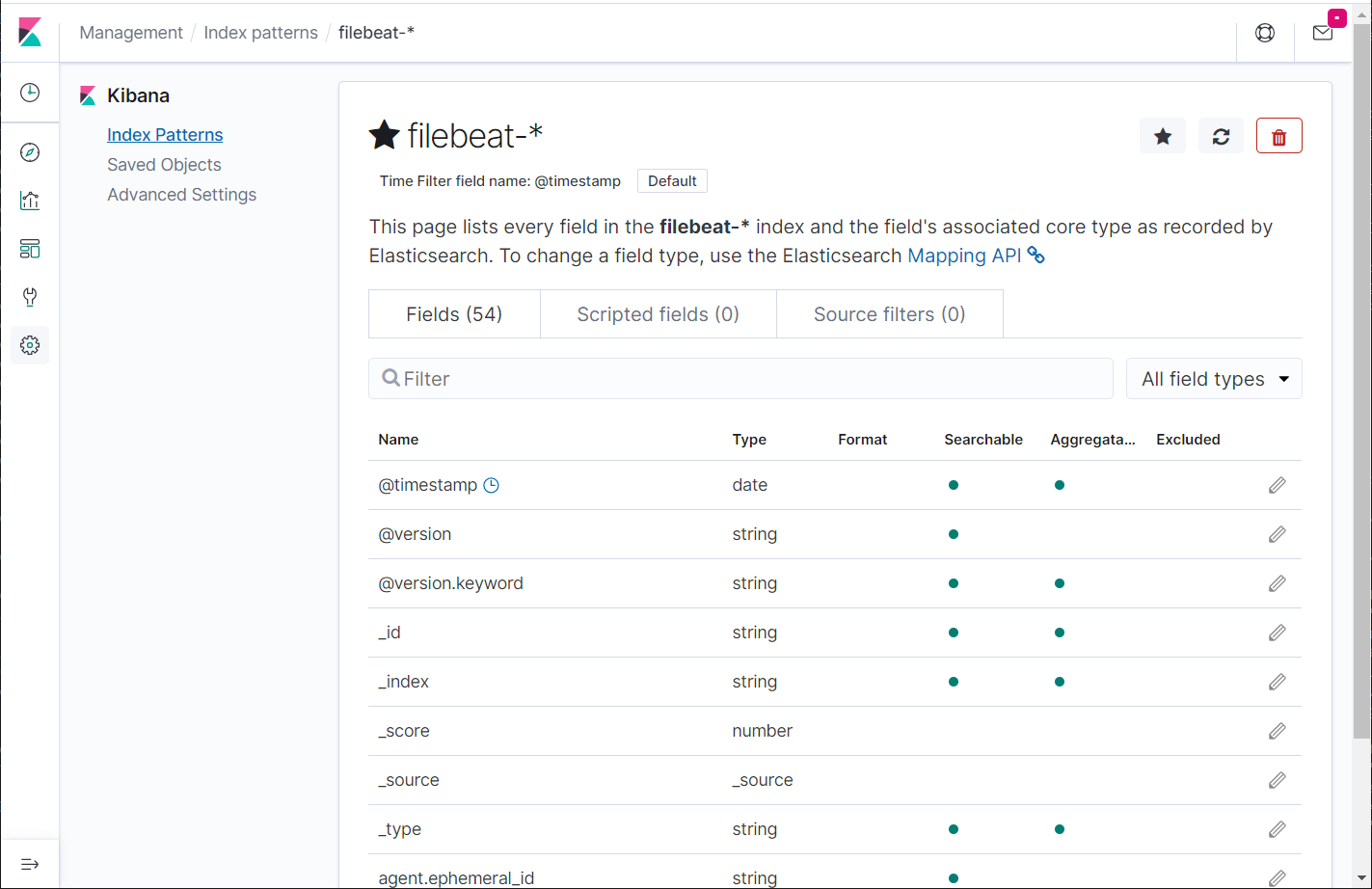Go to Index patterns breadcrumb
This screenshot has width=1372, height=889.
(260, 33)
